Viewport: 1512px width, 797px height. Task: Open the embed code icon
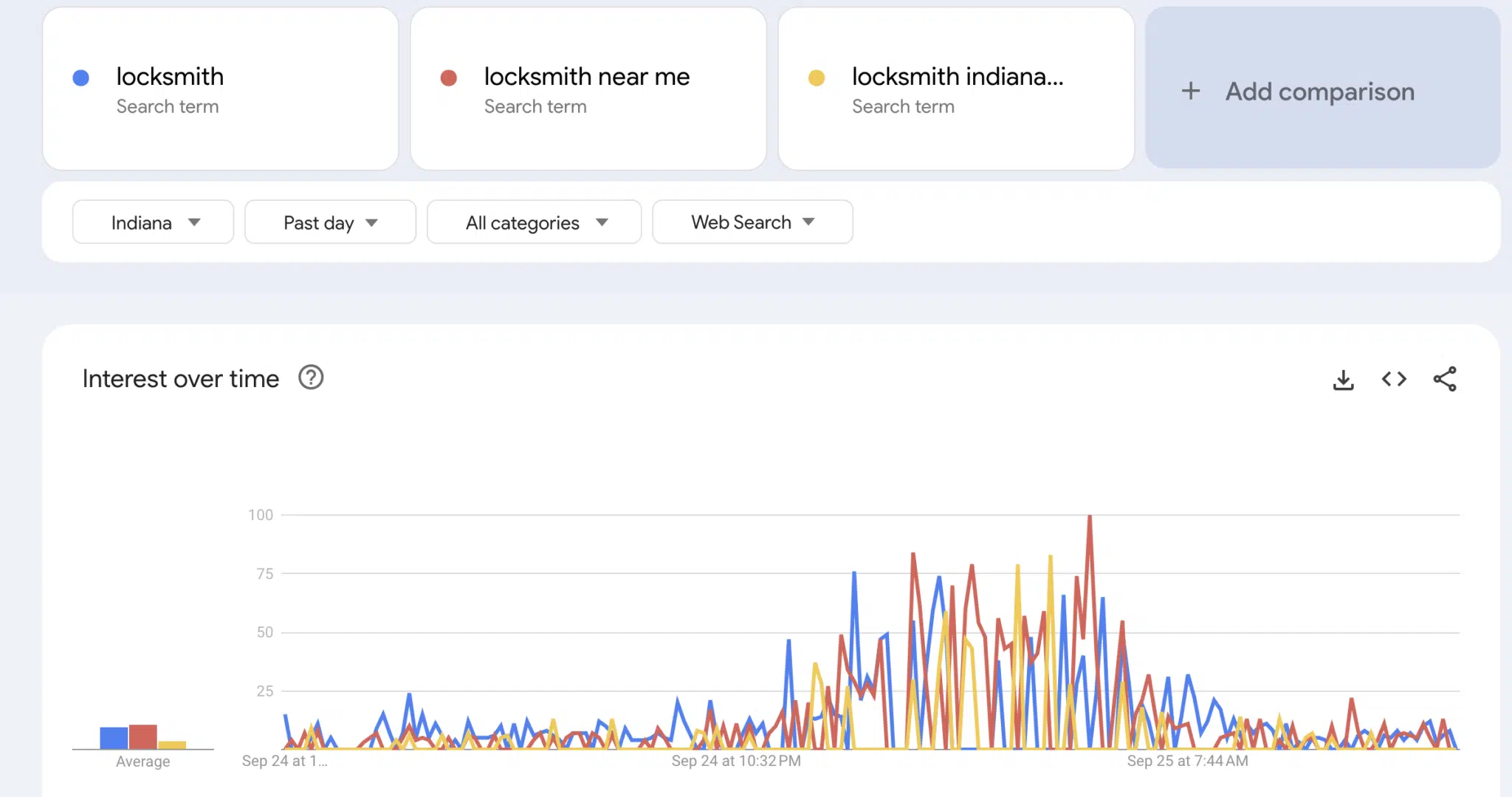click(x=1394, y=380)
